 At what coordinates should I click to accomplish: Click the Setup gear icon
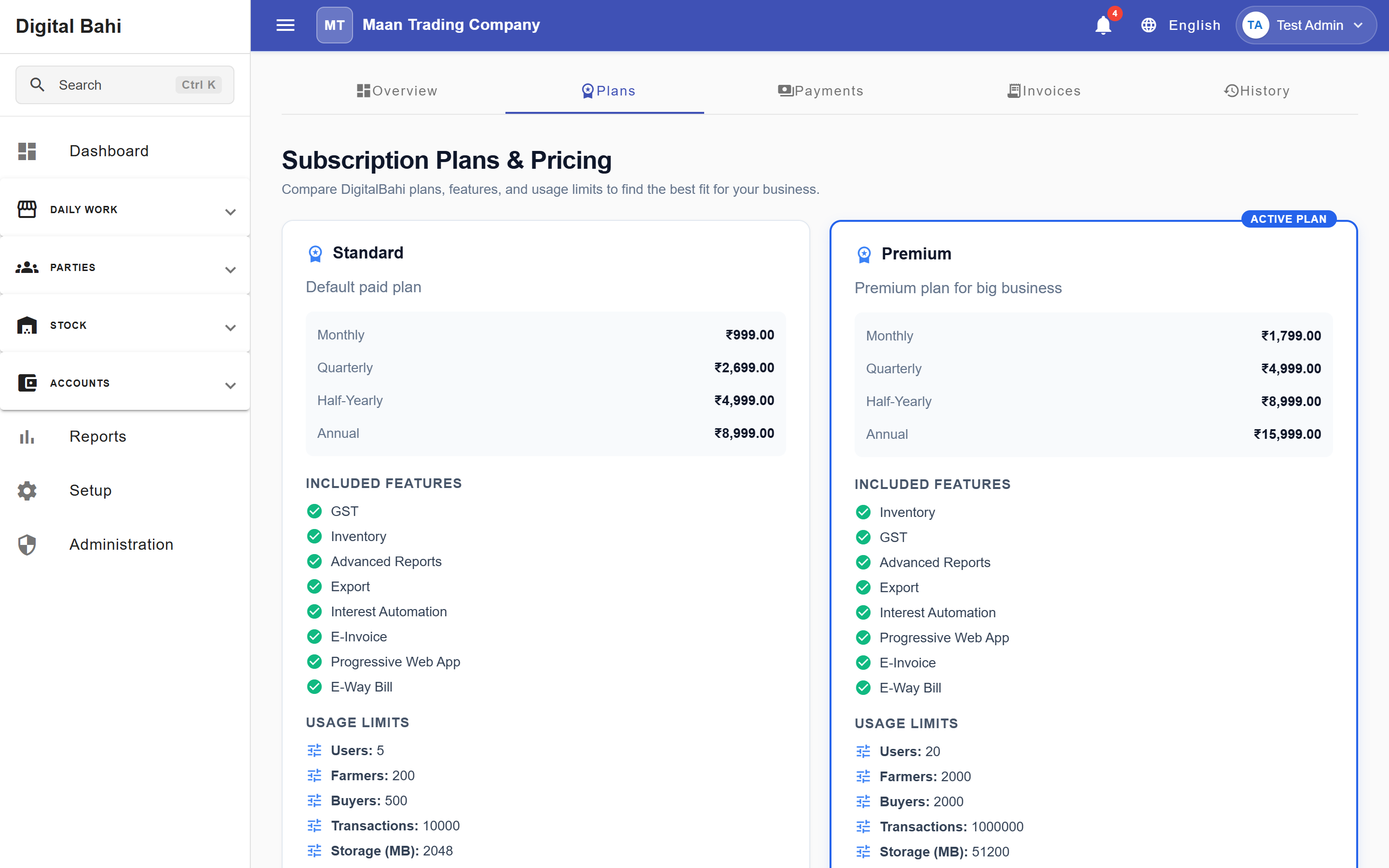point(27,491)
